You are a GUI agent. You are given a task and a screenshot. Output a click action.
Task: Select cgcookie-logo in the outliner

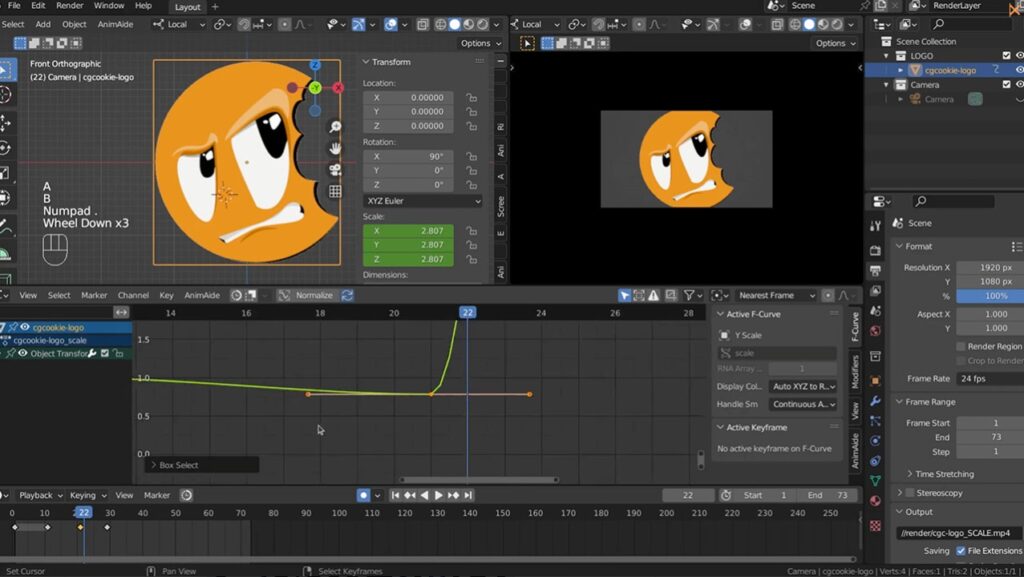pos(950,70)
